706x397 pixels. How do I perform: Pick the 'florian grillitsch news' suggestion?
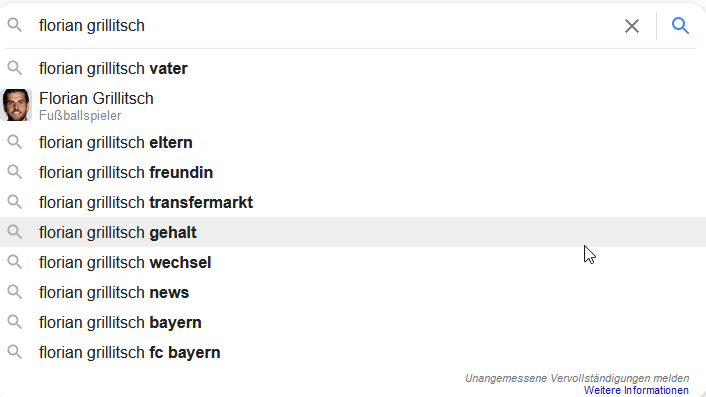[x=353, y=292]
